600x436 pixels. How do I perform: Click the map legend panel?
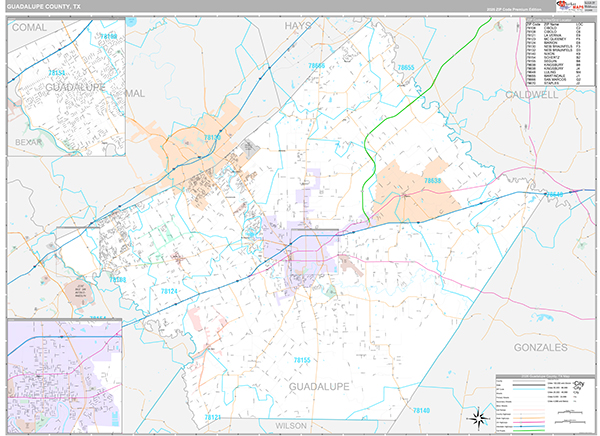(x=546, y=402)
